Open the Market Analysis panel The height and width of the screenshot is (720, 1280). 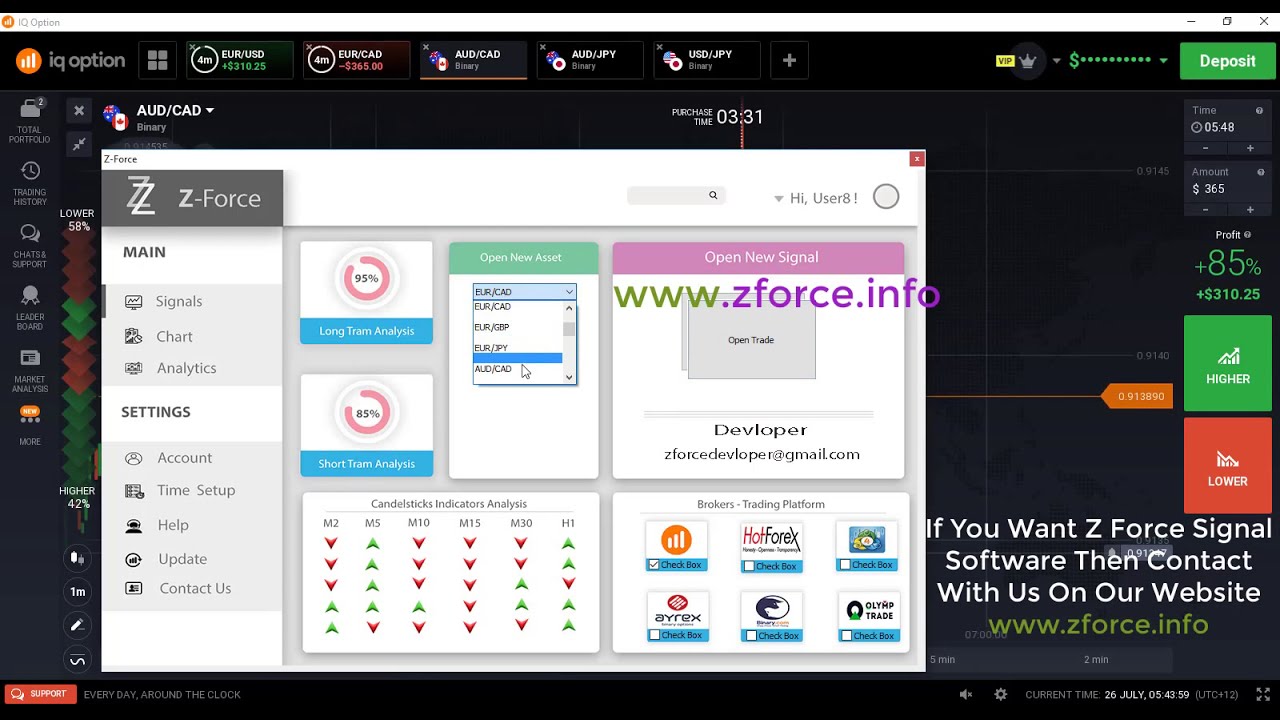(30, 371)
